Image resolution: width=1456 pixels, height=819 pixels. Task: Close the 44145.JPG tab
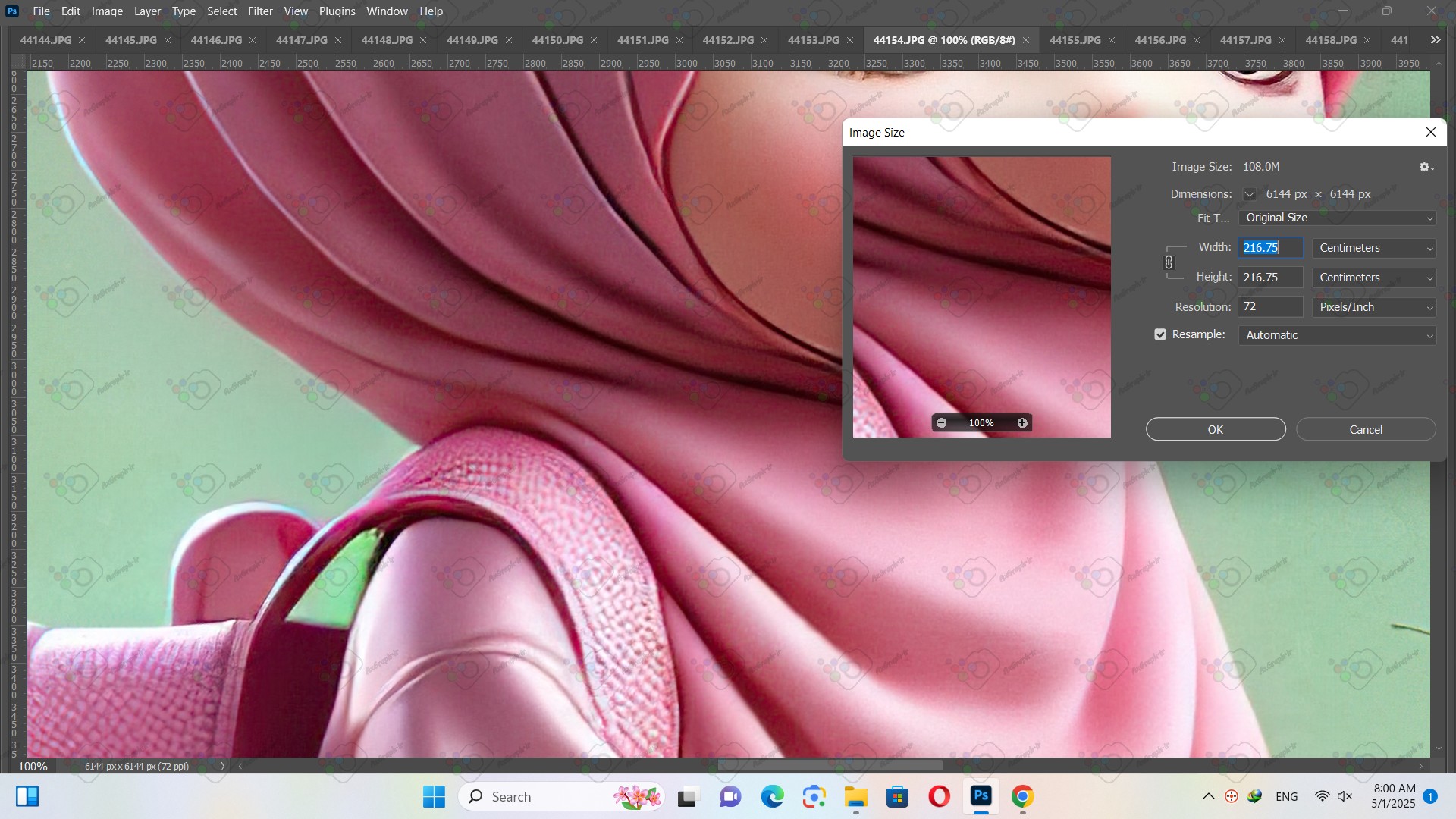pyautogui.click(x=168, y=40)
